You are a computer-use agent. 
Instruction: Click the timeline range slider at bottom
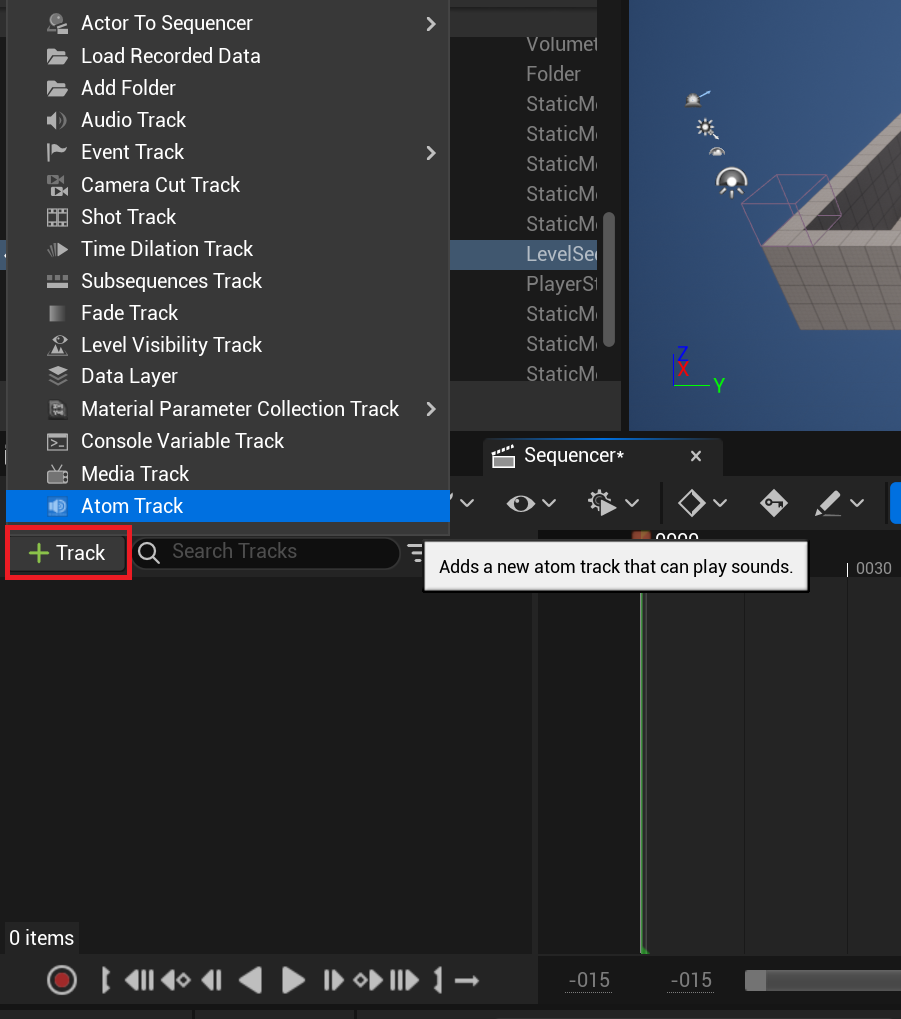[822, 981]
